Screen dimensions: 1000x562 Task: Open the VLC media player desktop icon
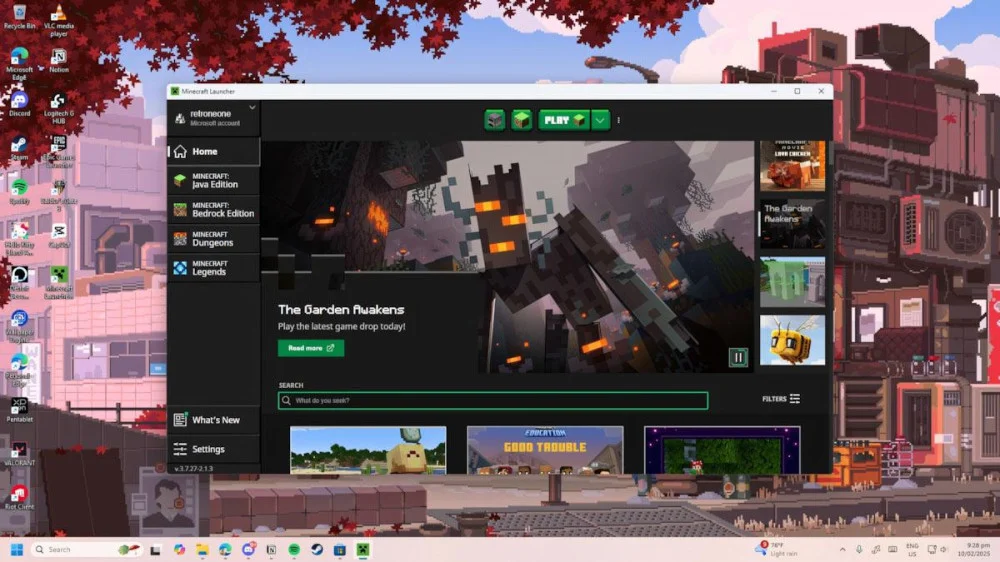pyautogui.click(x=59, y=20)
